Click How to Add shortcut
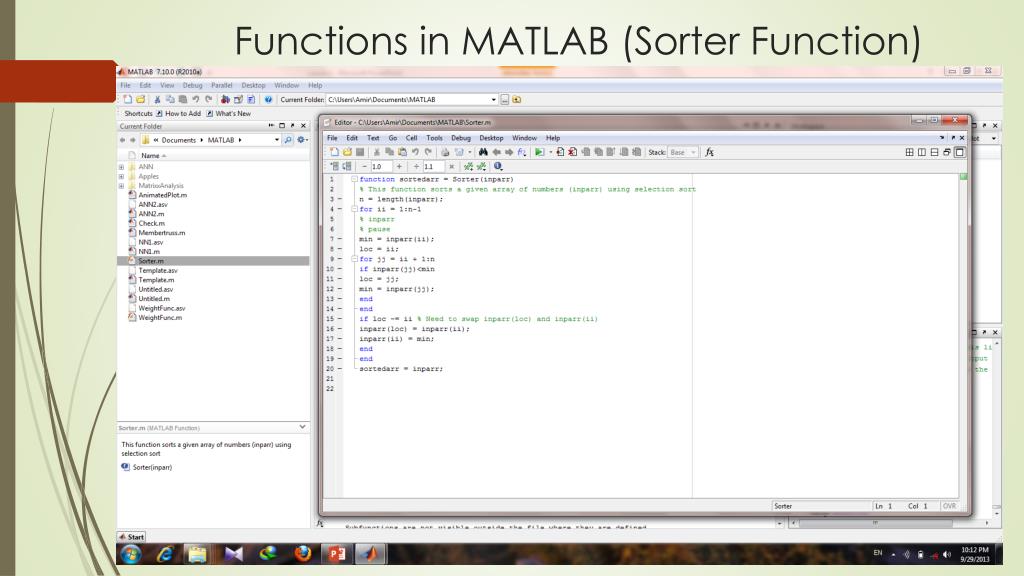Image resolution: width=1024 pixels, height=576 pixels. 178,114
